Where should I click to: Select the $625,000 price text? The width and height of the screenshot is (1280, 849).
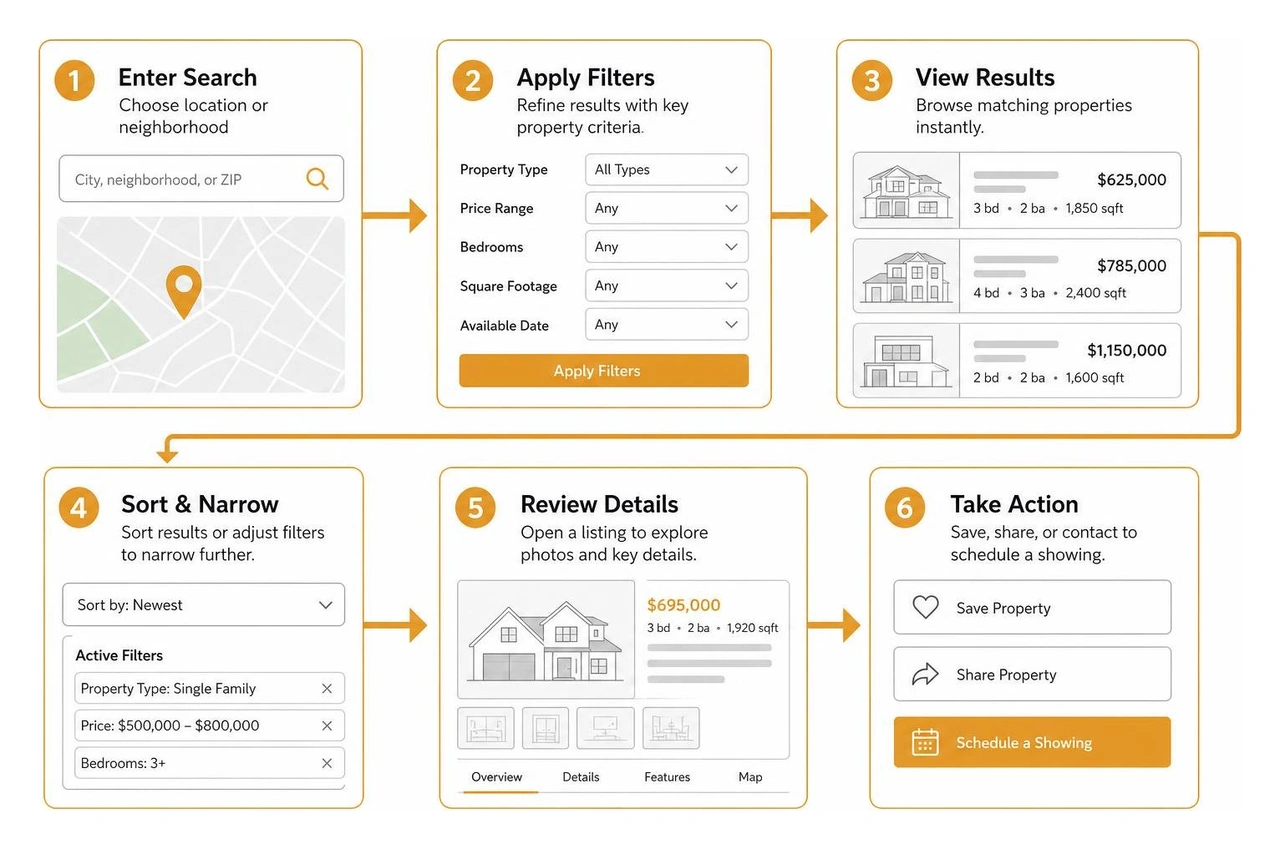1131,180
